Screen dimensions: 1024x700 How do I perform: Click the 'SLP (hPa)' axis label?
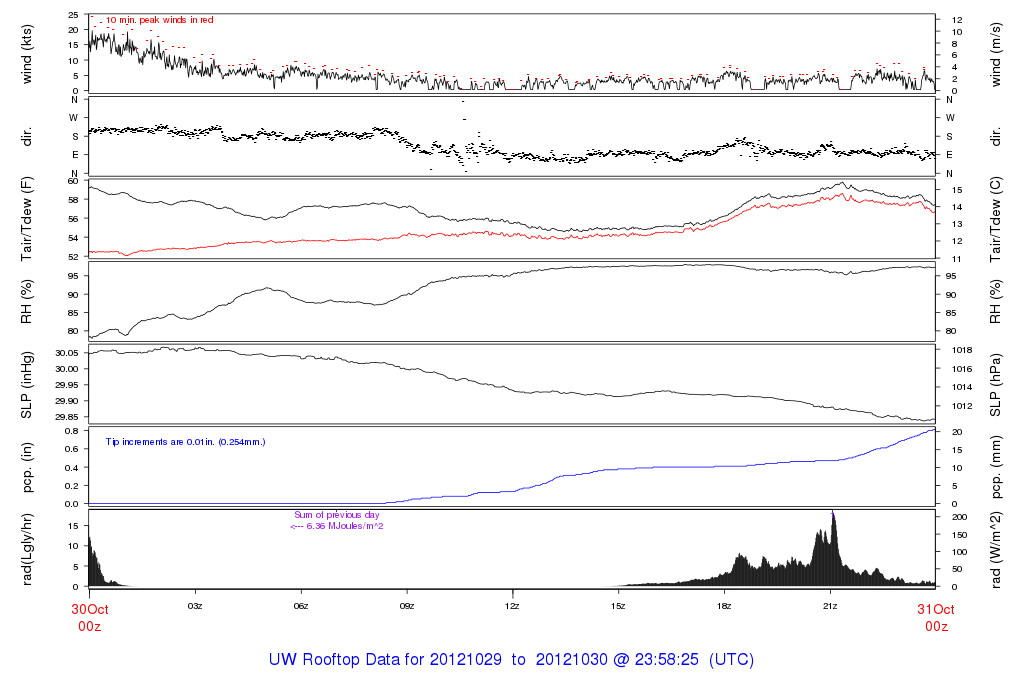pos(995,385)
